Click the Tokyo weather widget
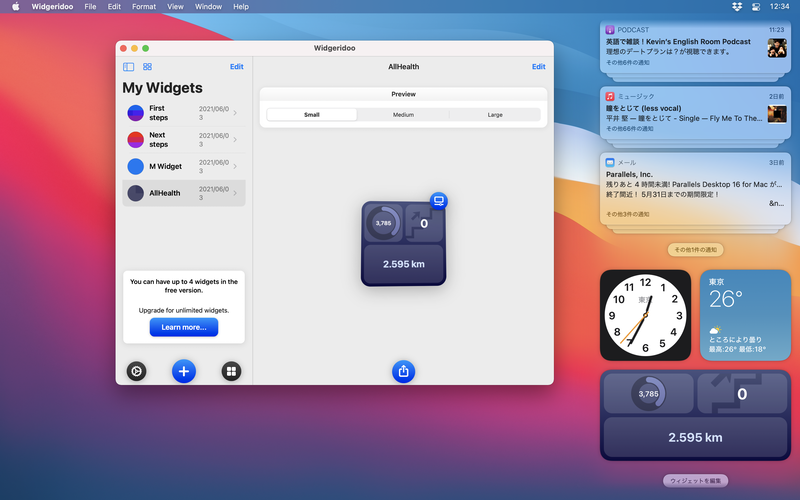 click(745, 315)
